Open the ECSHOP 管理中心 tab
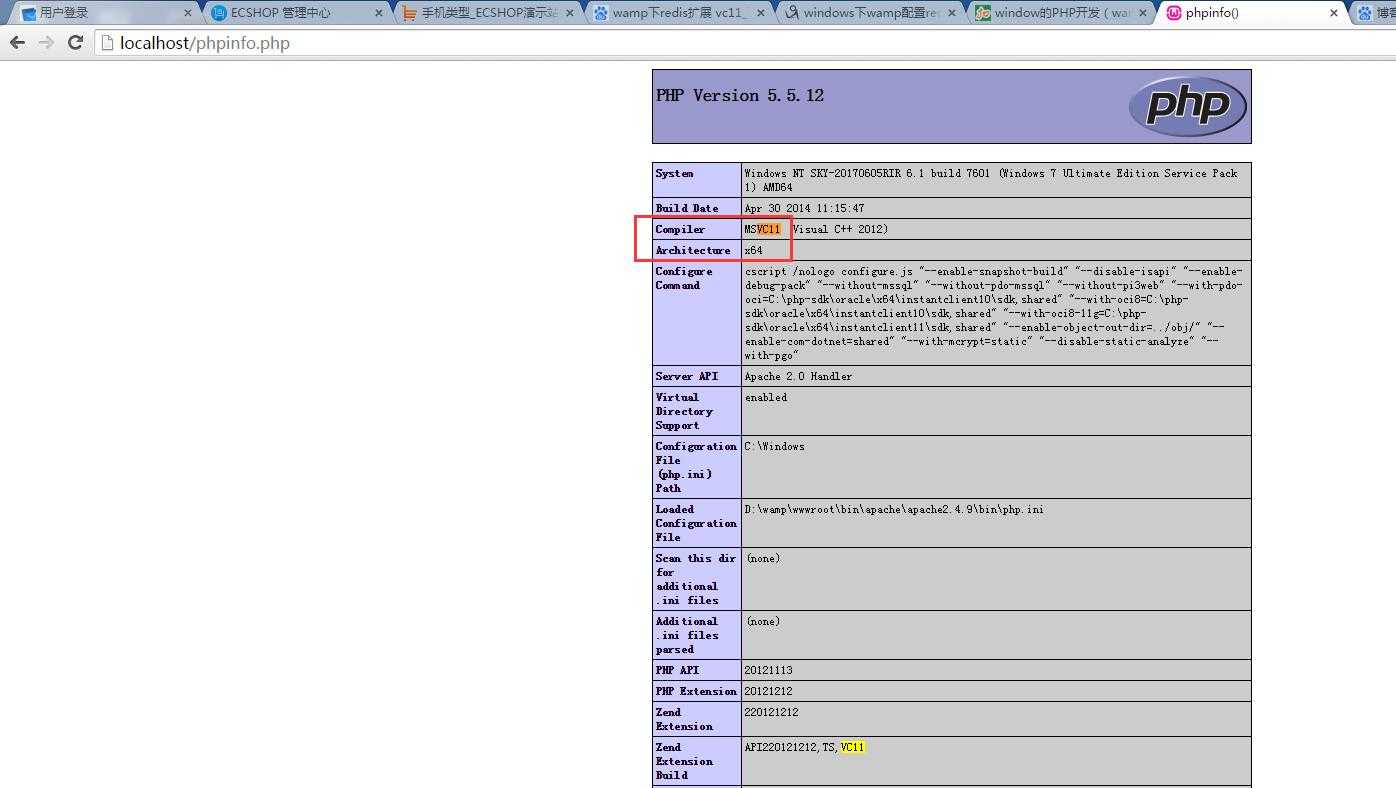This screenshot has height=788, width=1396. point(295,13)
